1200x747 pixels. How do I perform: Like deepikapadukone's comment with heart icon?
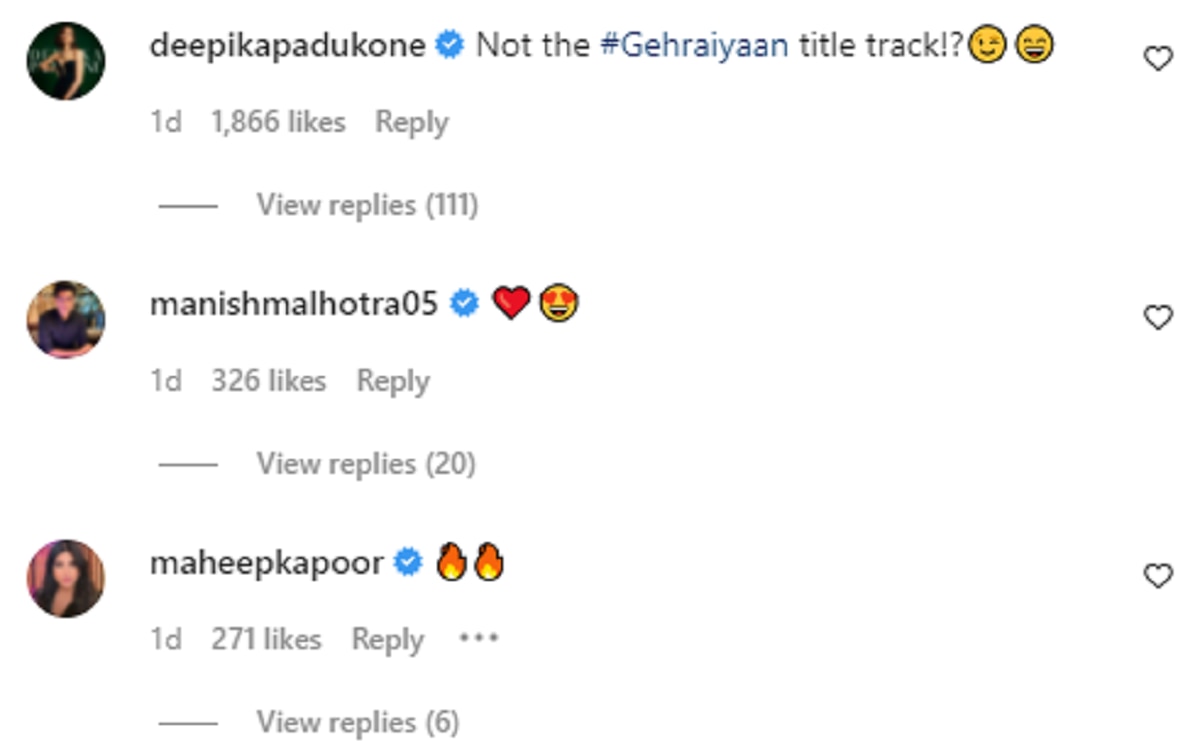coord(1157,60)
